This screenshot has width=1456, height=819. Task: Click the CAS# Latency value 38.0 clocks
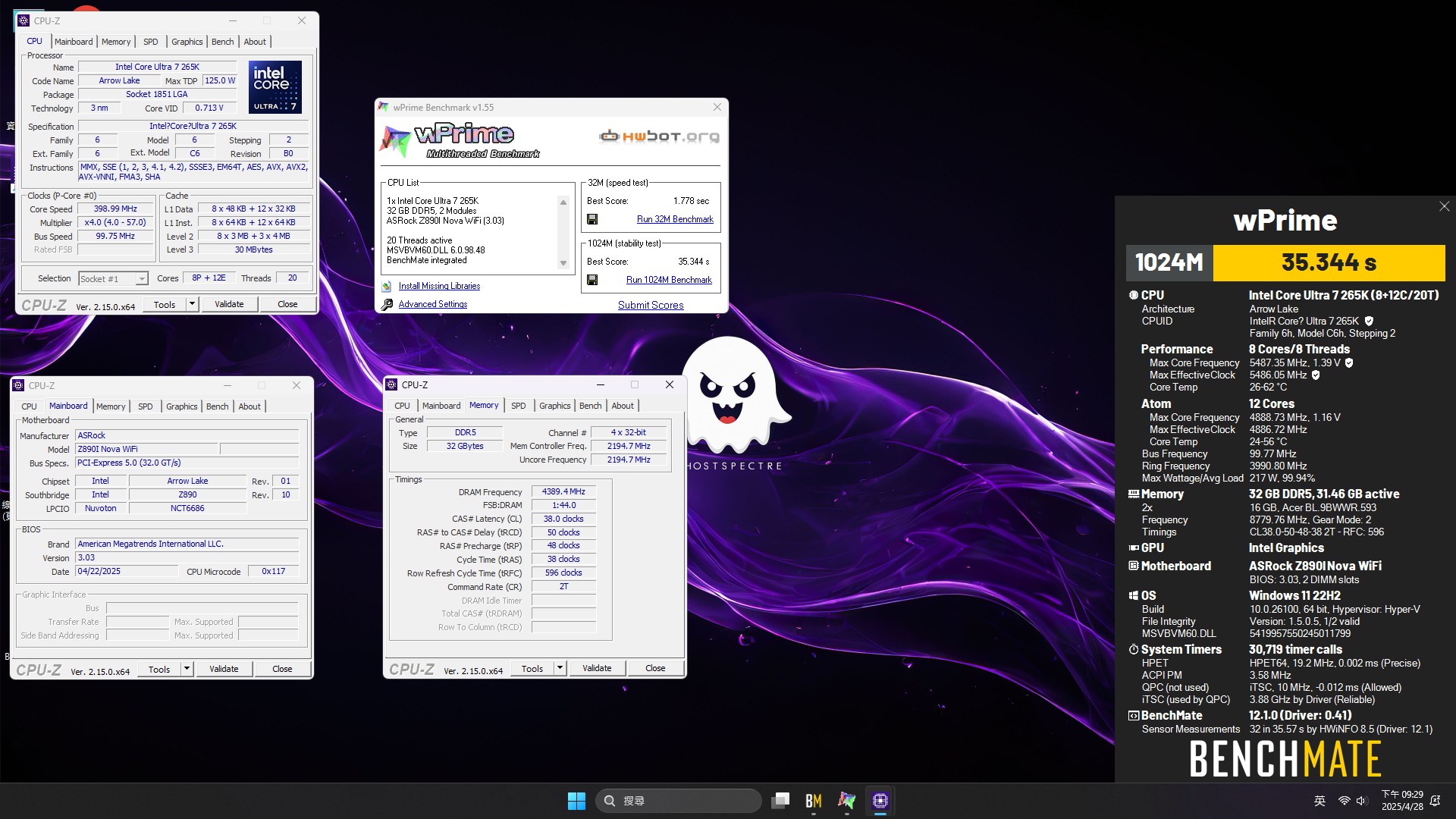(563, 519)
